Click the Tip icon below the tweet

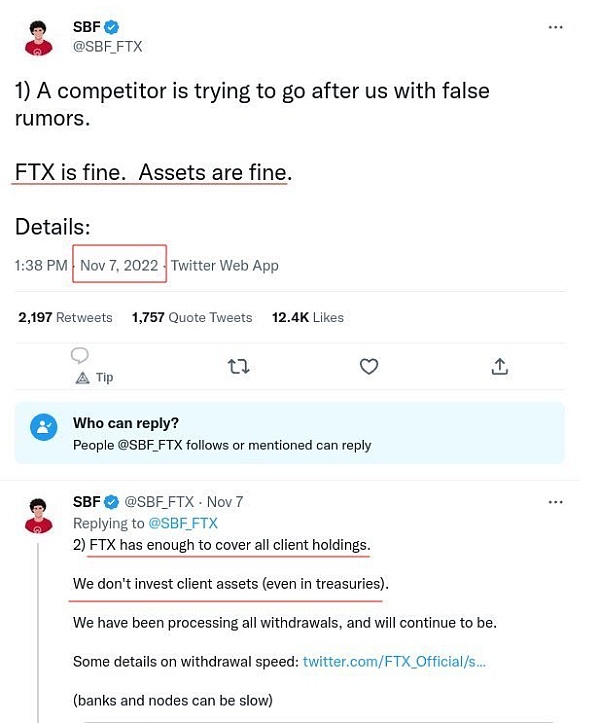pyautogui.click(x=83, y=378)
